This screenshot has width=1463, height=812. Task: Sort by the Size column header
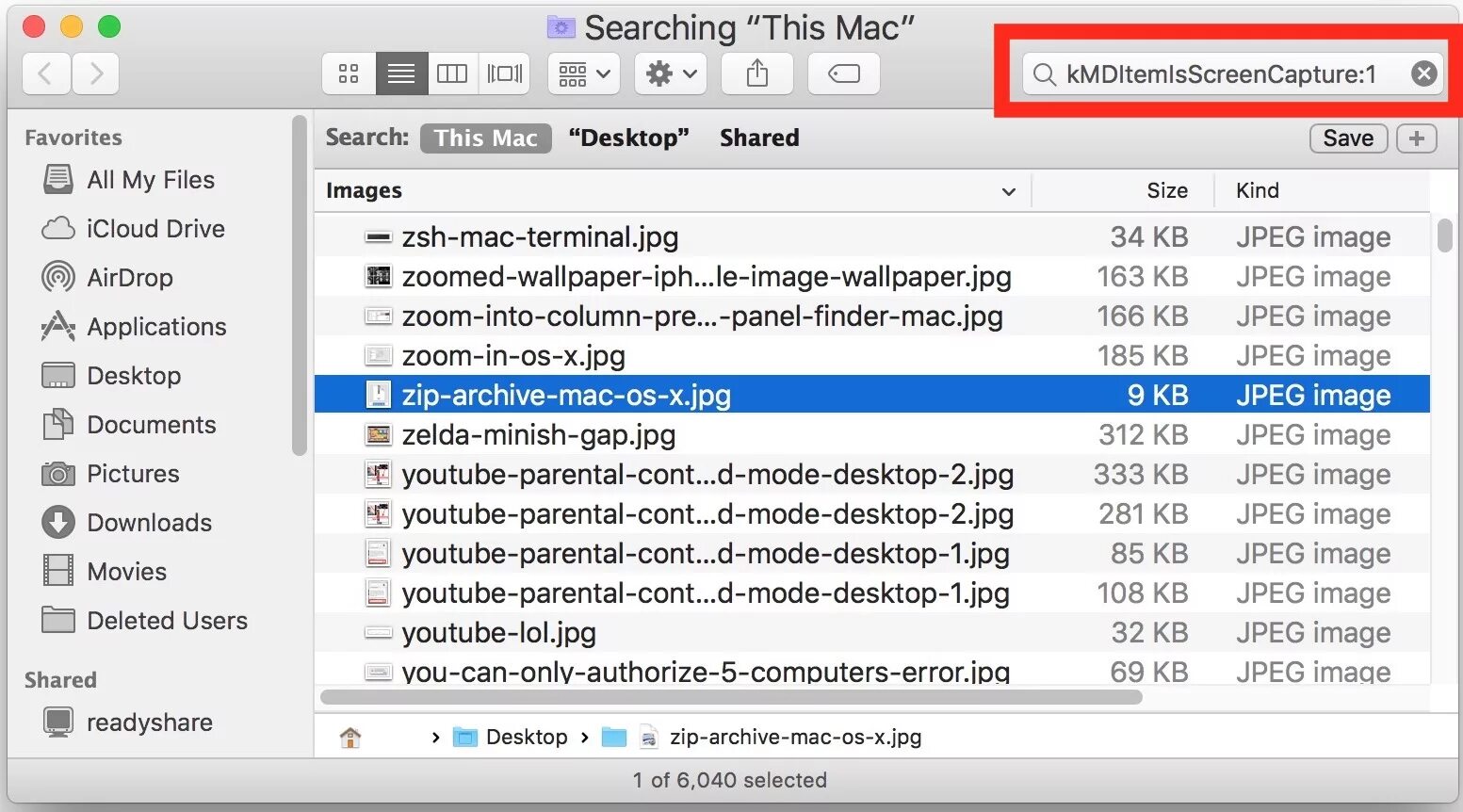point(1124,190)
